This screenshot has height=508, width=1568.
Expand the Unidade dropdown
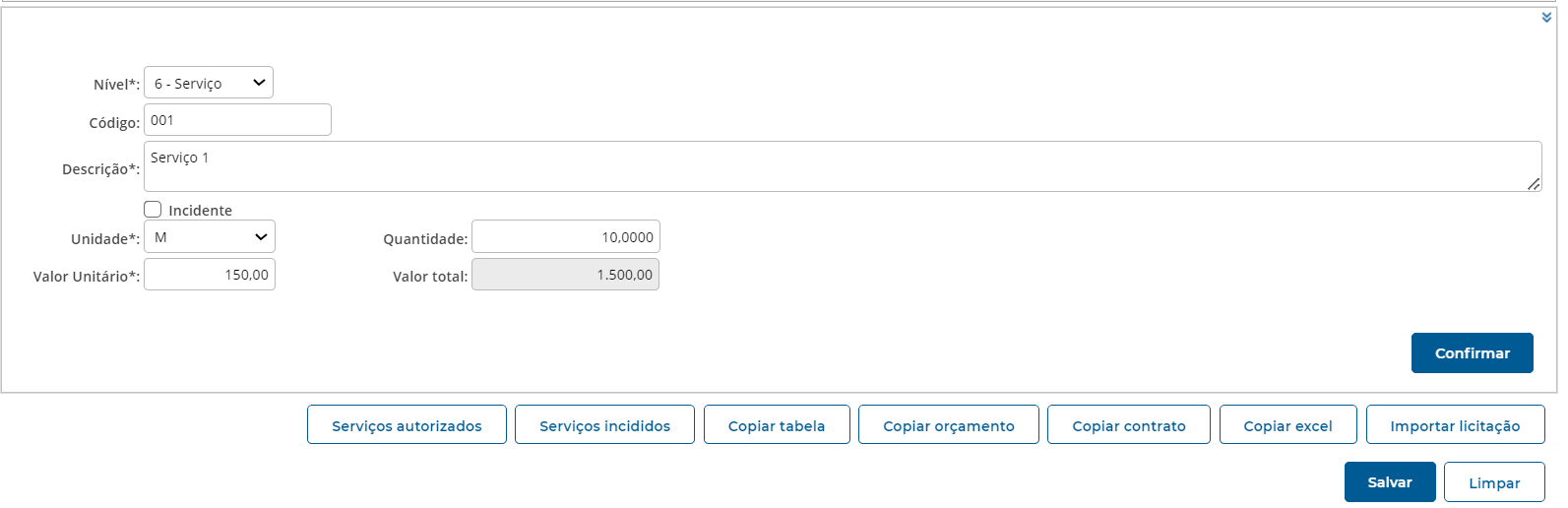click(x=210, y=237)
